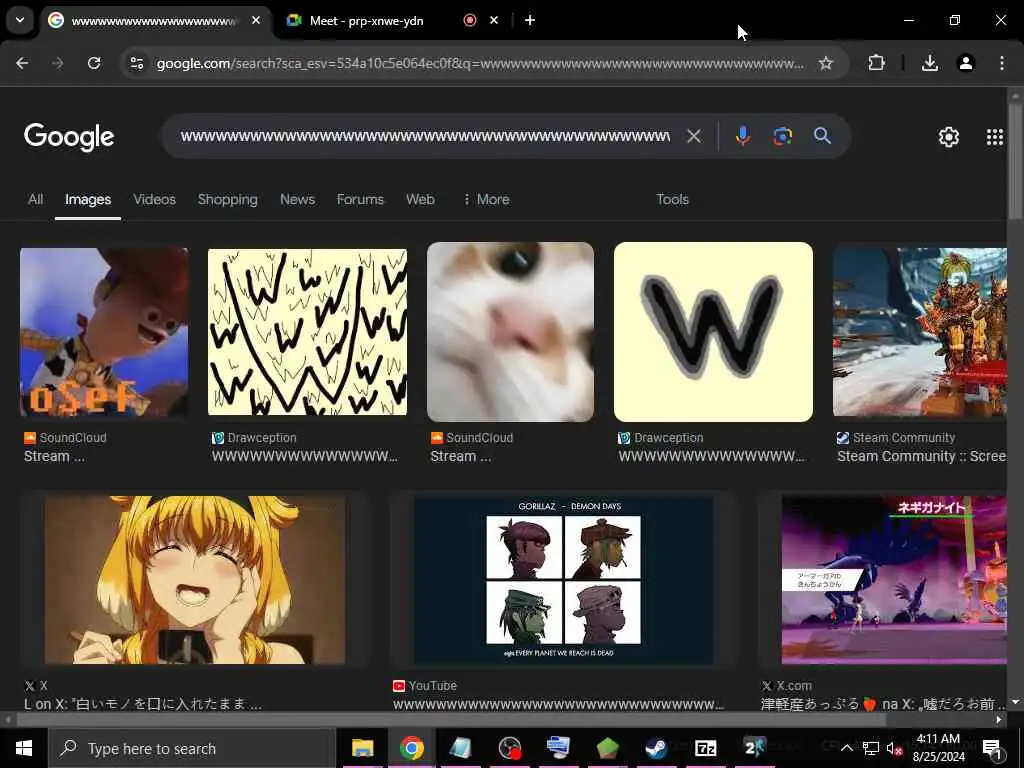
Task: Start voice search with microphone icon
Action: pos(743,136)
